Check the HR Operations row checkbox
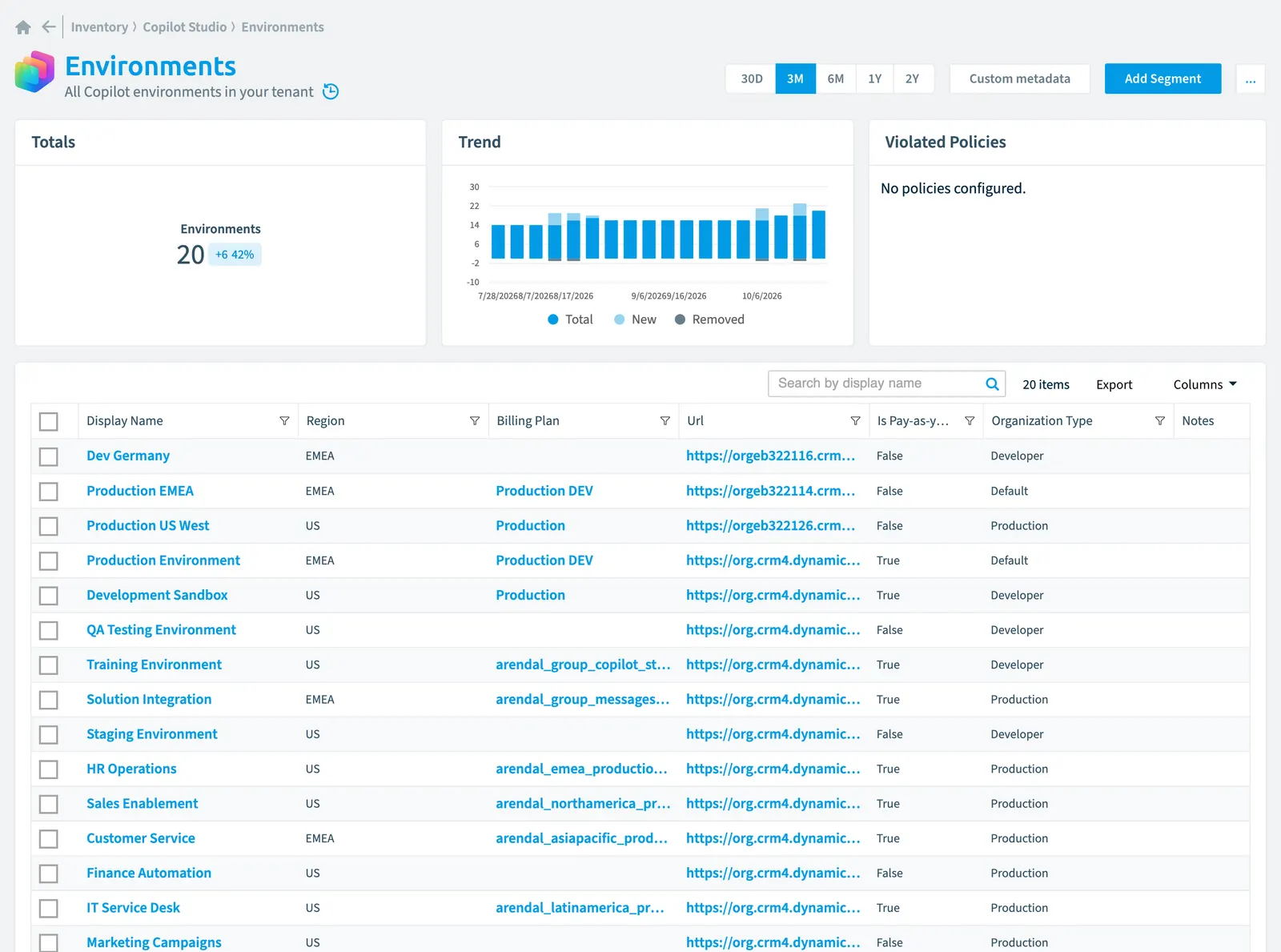 point(49,769)
